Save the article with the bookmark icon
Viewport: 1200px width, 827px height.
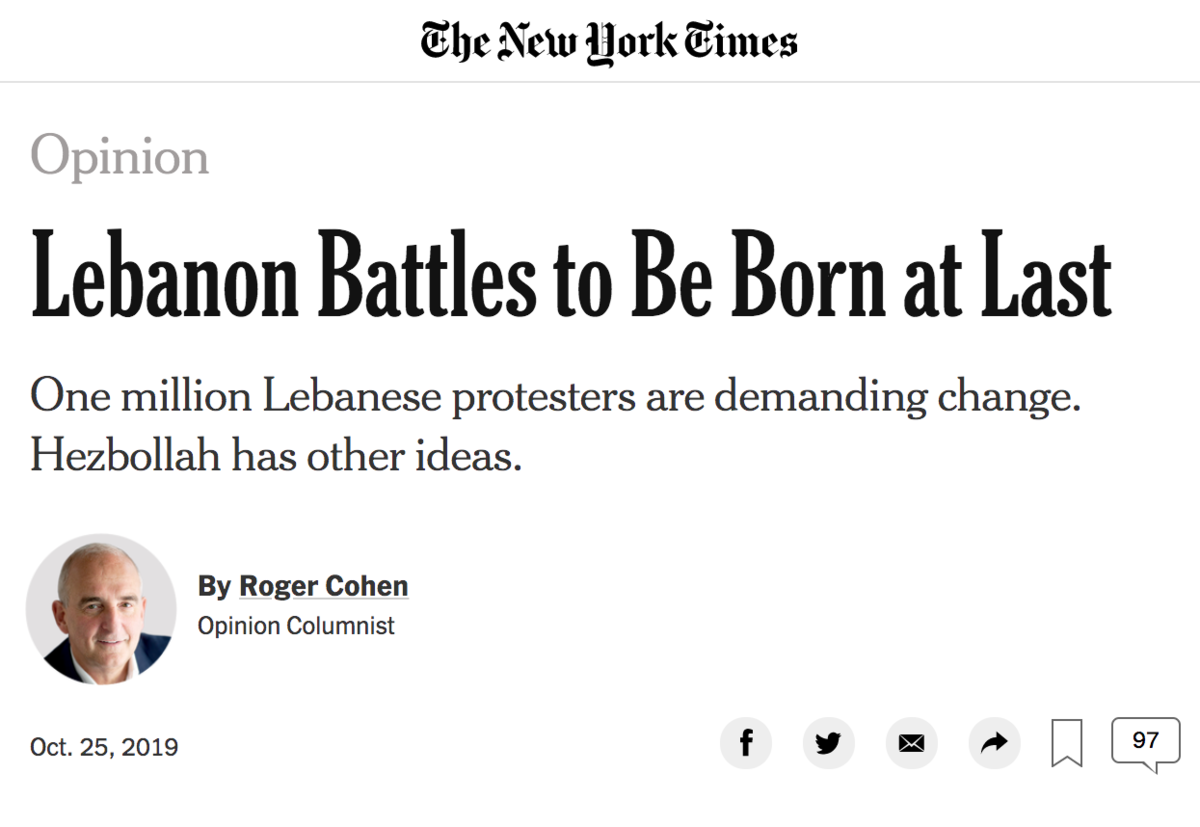[x=1067, y=744]
